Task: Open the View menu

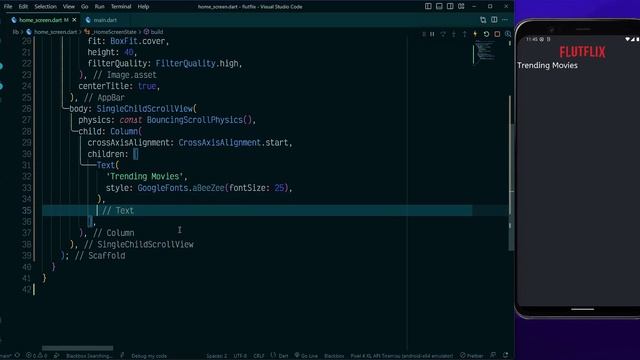Action: point(69,7)
